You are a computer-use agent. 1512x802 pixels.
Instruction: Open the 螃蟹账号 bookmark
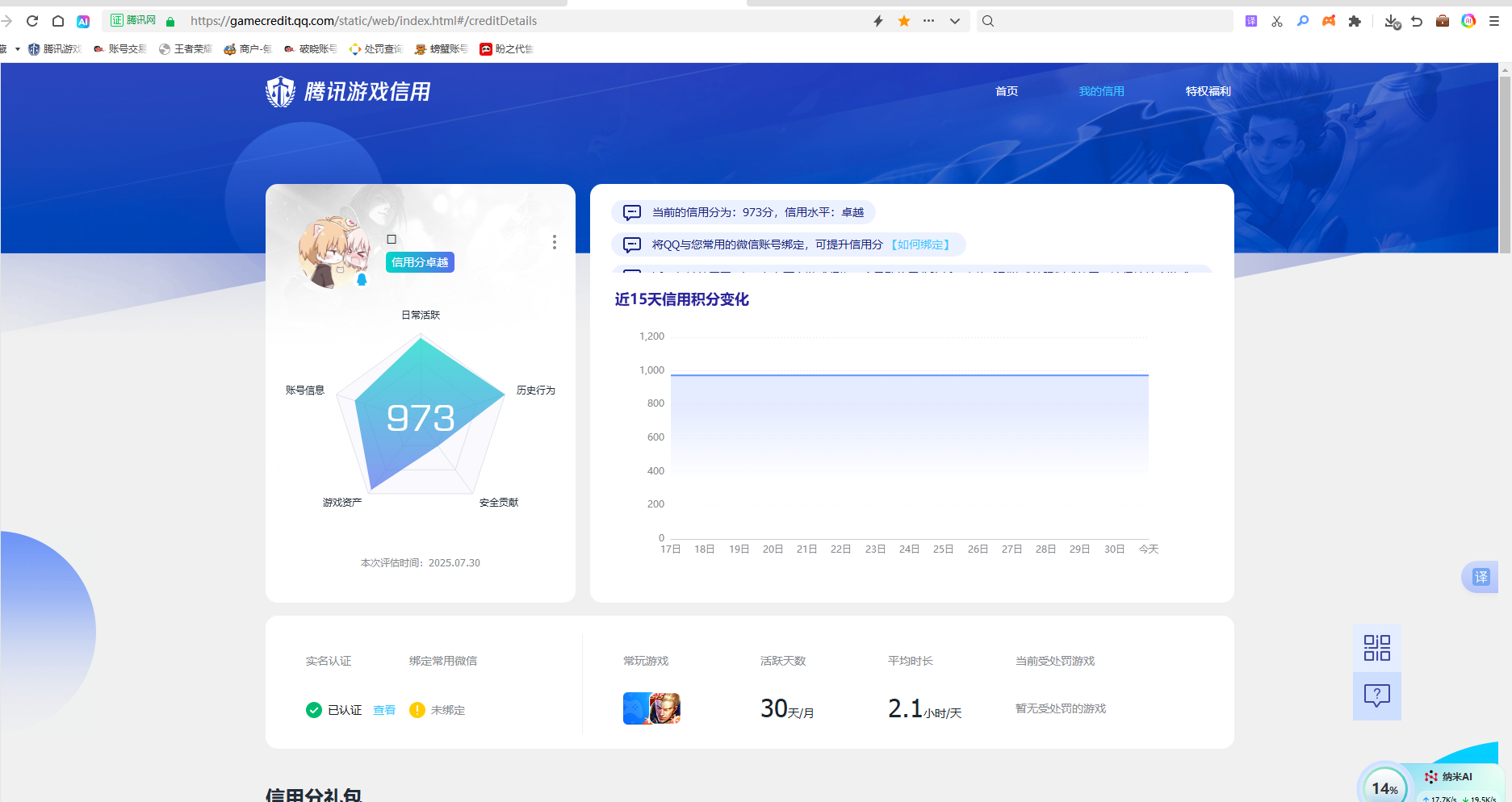[x=442, y=49]
